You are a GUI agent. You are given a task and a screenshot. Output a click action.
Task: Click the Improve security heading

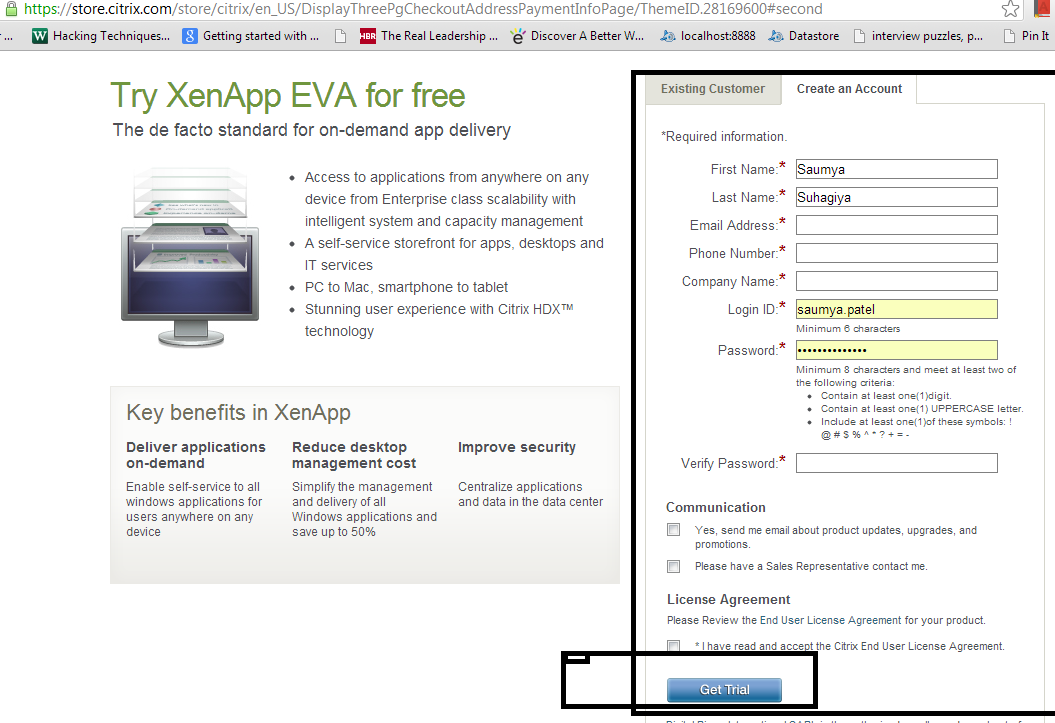tap(517, 447)
